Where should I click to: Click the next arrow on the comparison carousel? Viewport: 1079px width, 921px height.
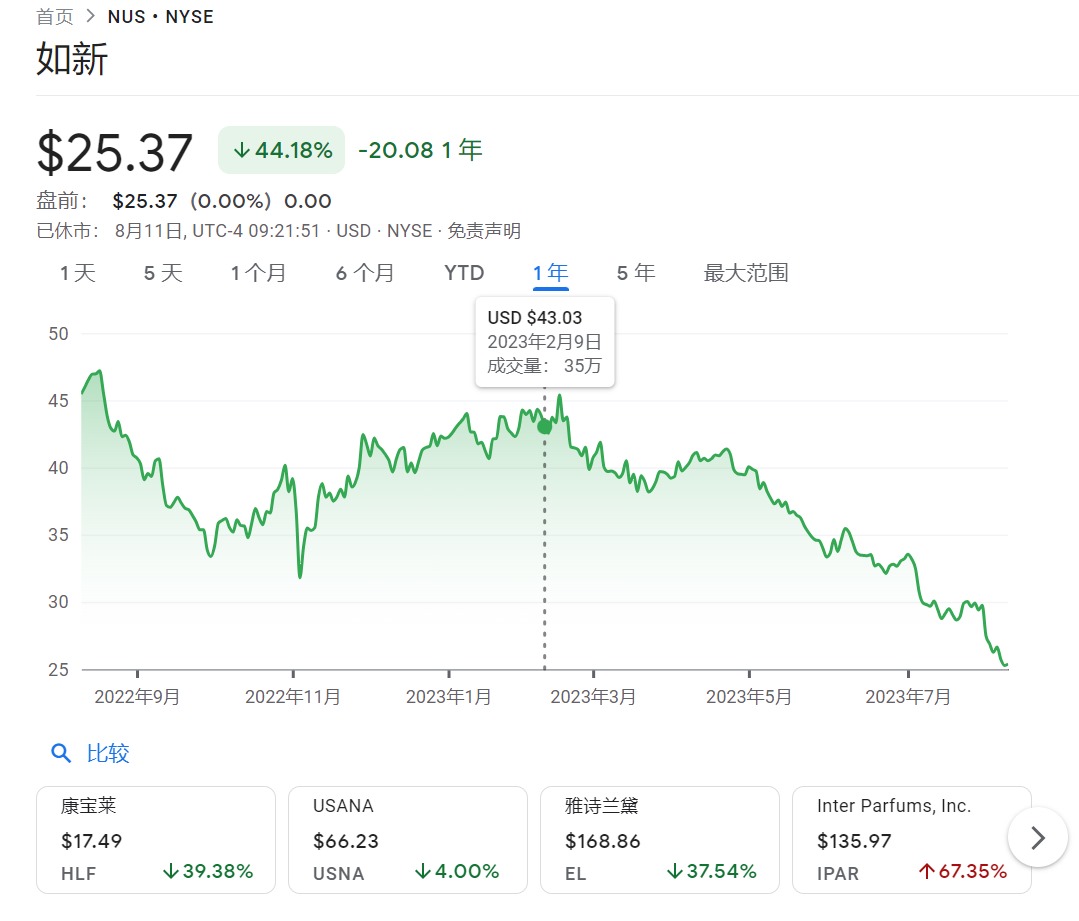coord(1038,838)
